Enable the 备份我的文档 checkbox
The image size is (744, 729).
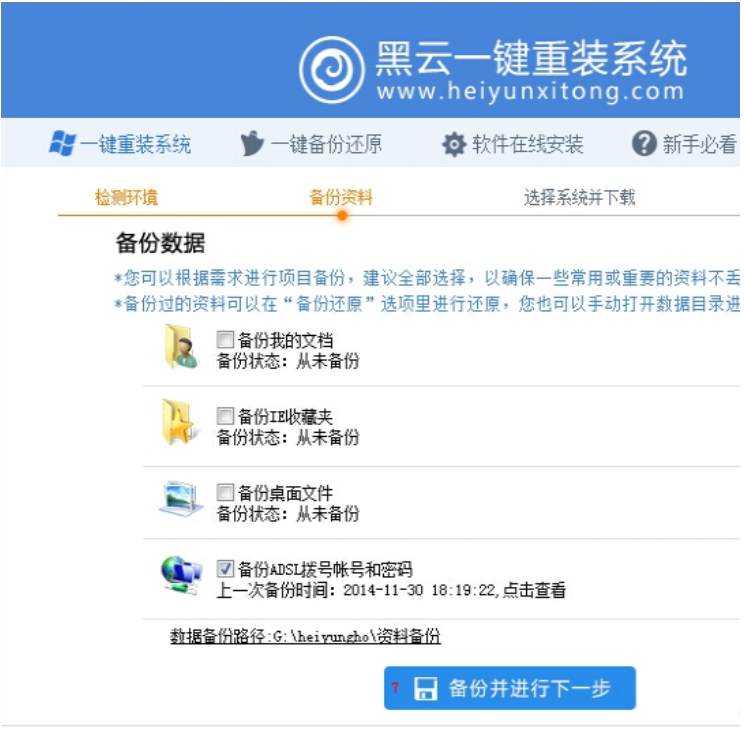225,340
